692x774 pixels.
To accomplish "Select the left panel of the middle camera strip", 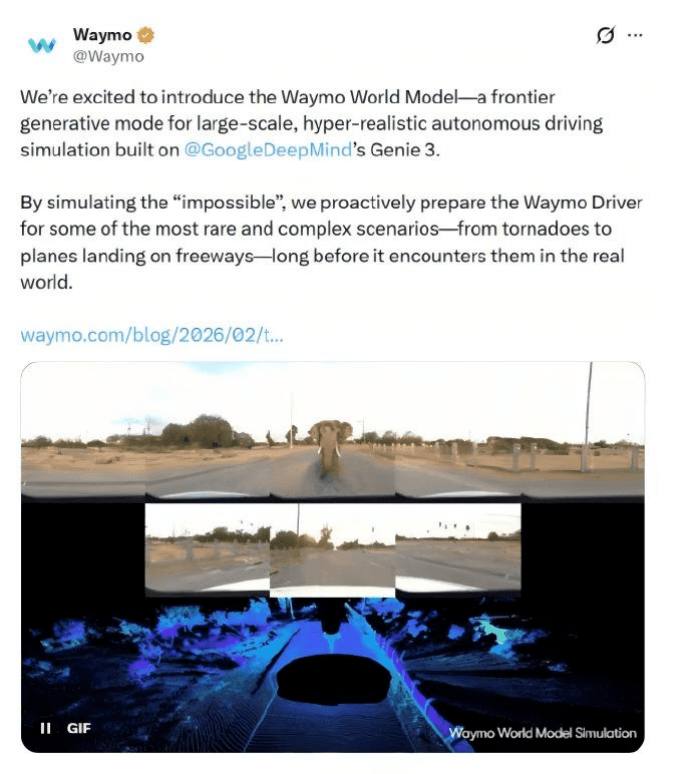I will tap(208, 547).
